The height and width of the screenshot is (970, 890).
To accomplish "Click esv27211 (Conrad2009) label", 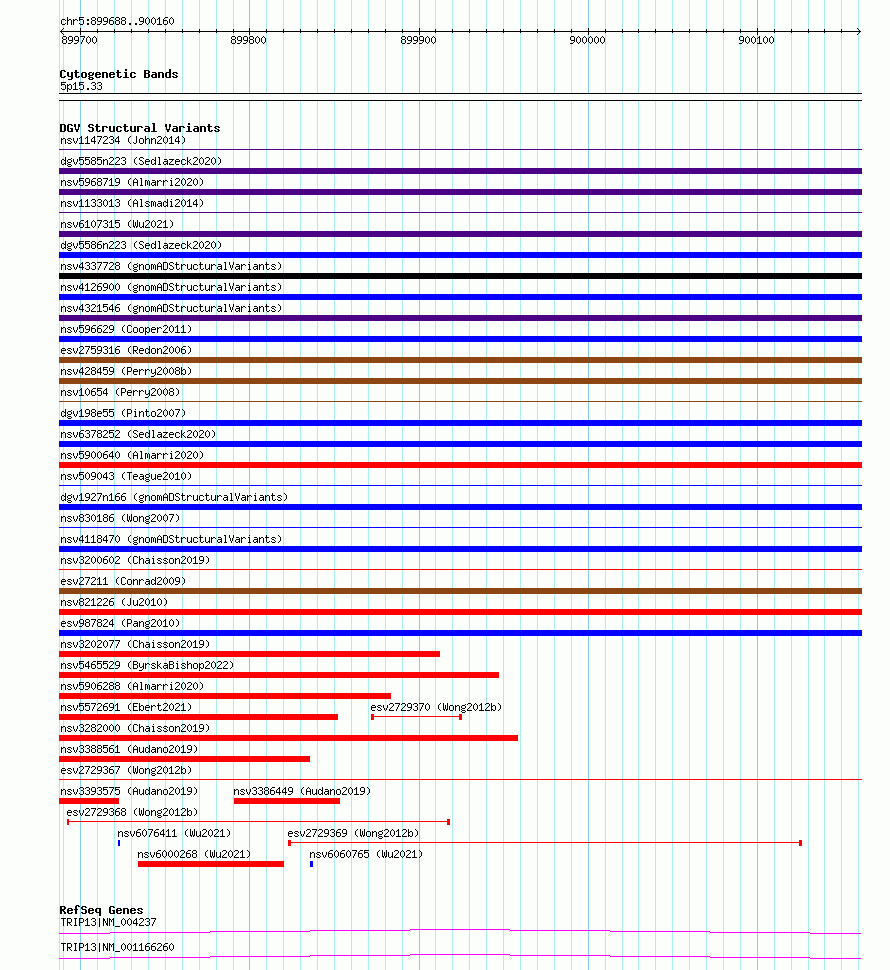I will click(x=123, y=582).
